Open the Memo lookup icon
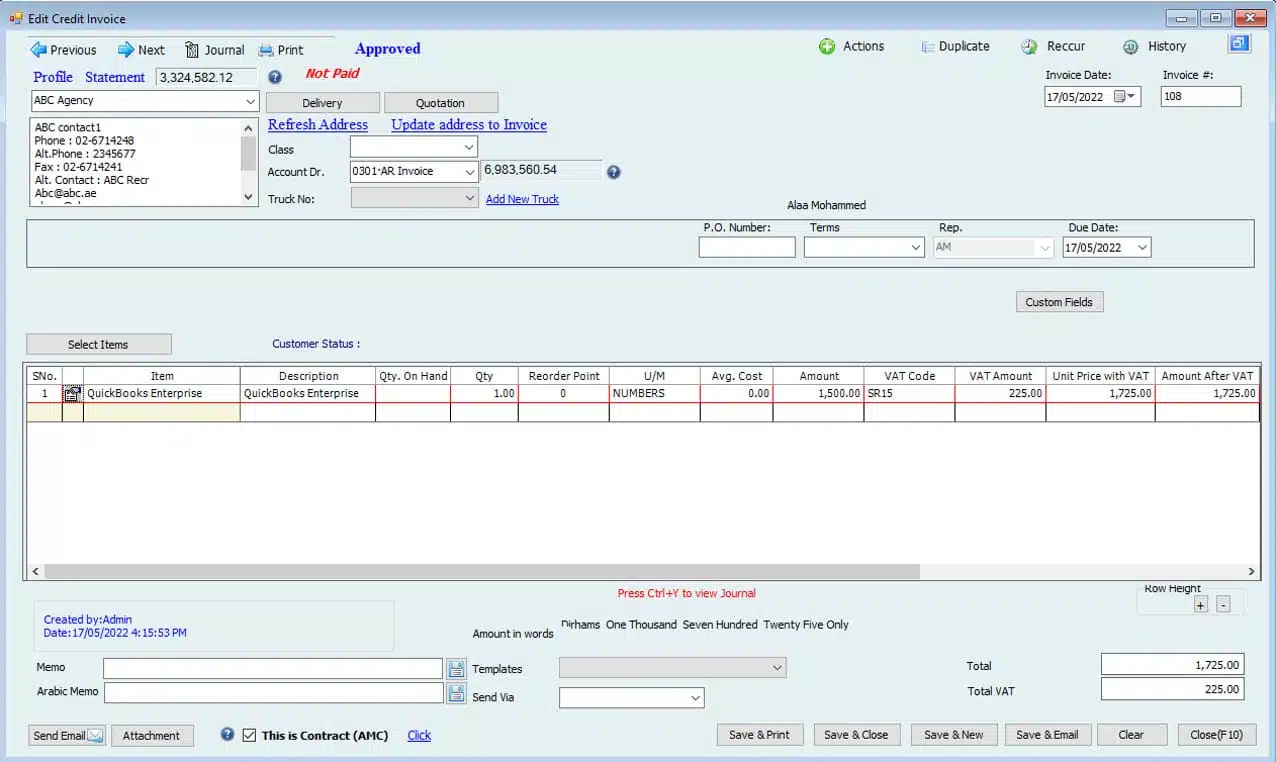This screenshot has width=1276, height=762. [456, 668]
